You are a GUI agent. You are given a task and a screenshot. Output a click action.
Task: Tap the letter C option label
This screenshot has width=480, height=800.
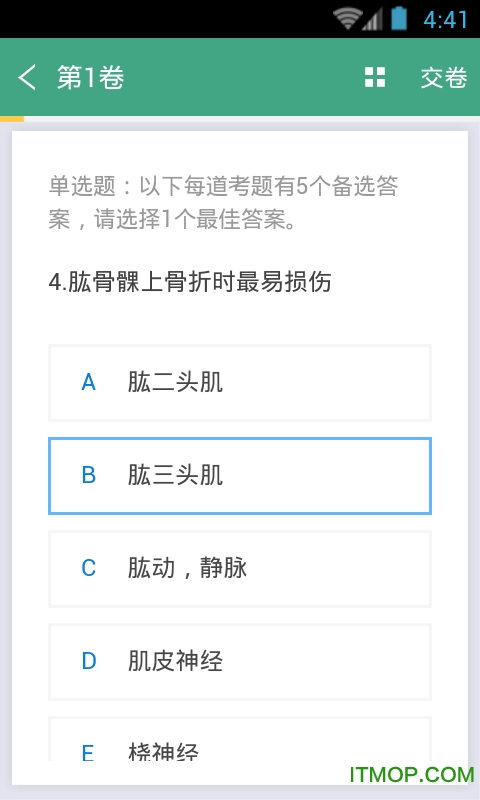pyautogui.click(x=88, y=568)
